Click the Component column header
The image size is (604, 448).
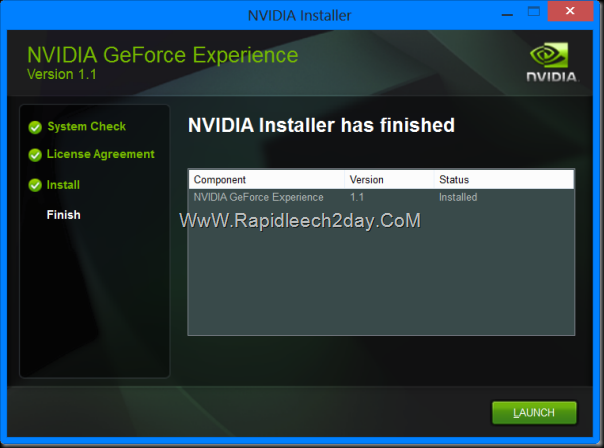point(267,180)
